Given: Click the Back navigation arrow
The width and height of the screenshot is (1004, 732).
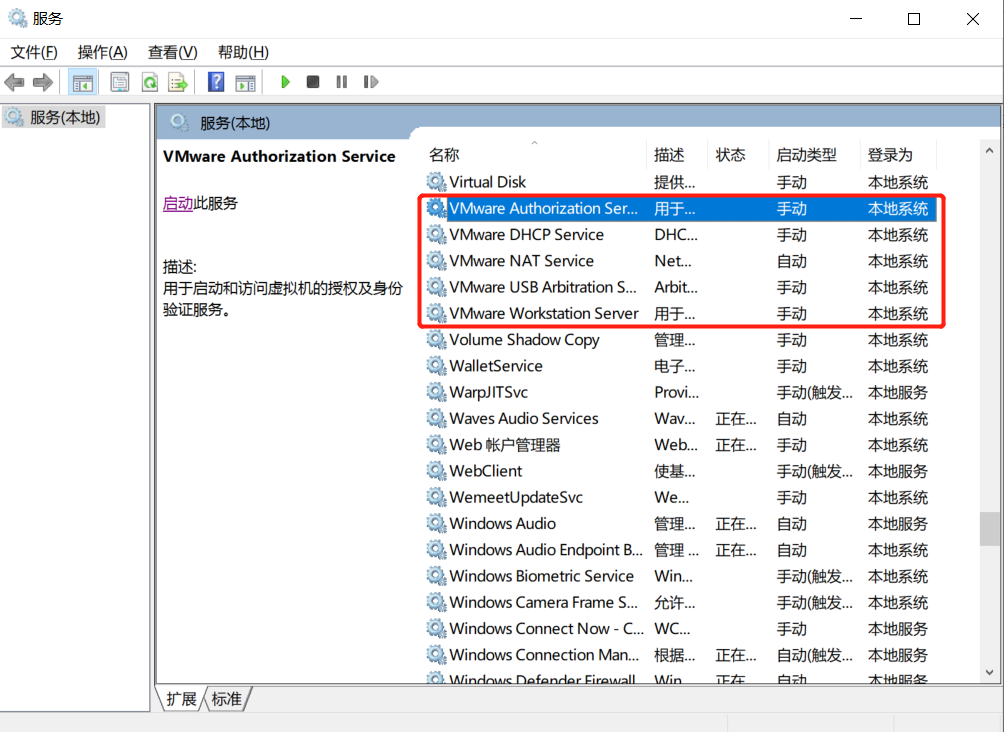Looking at the screenshot, I should tap(14, 82).
